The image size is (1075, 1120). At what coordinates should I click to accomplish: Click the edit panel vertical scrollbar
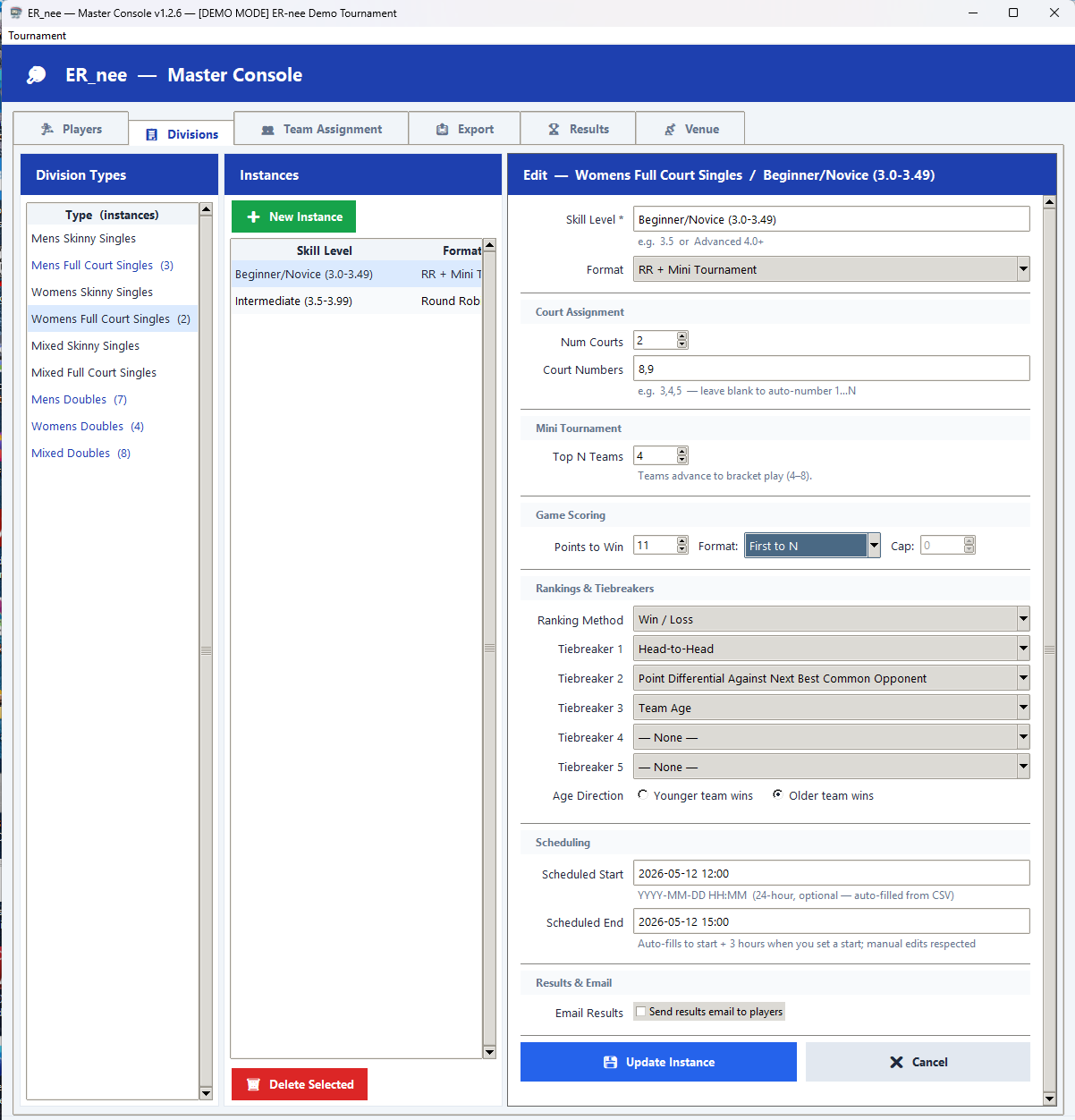pos(1049,650)
